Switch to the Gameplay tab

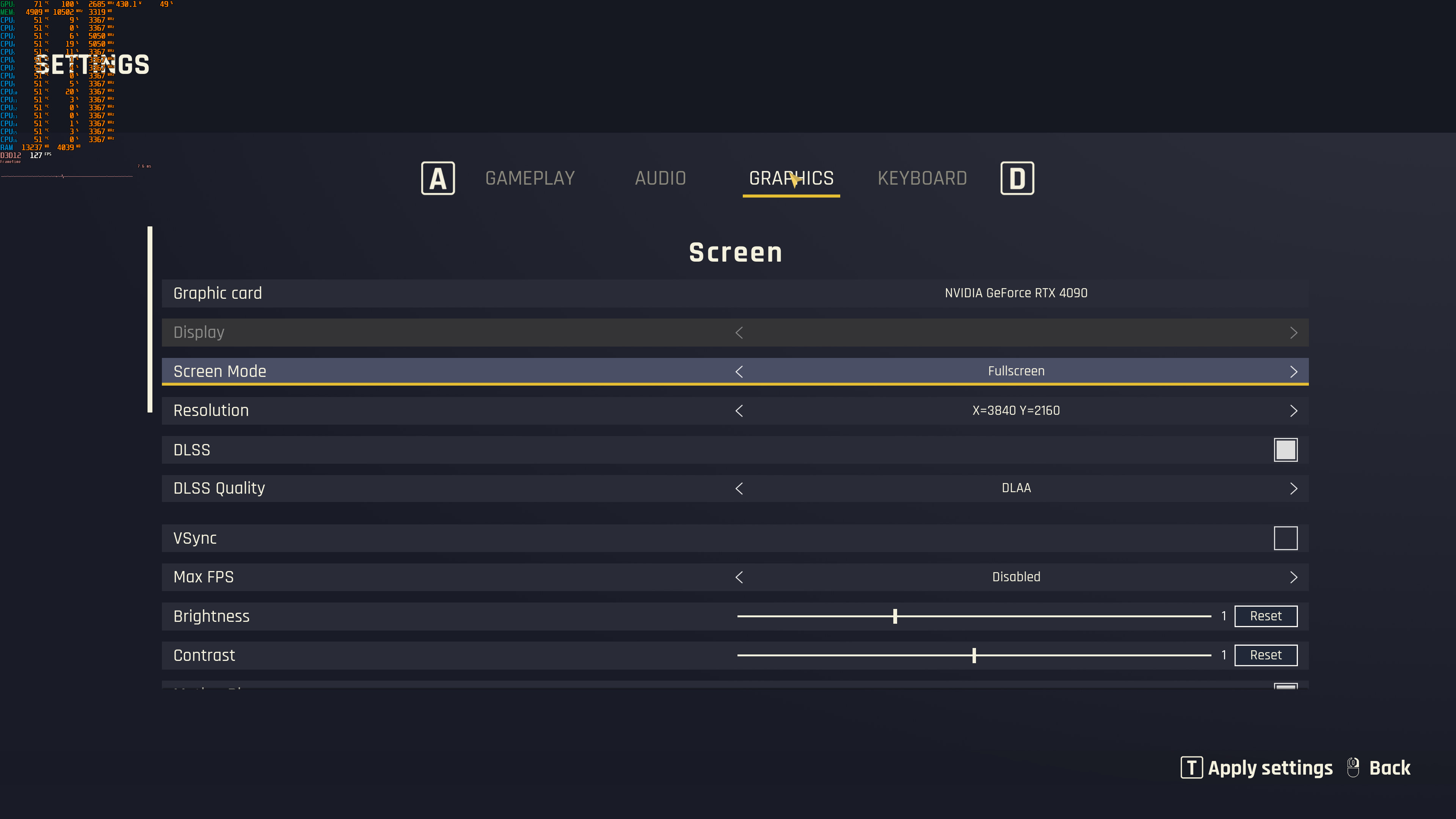tap(530, 179)
